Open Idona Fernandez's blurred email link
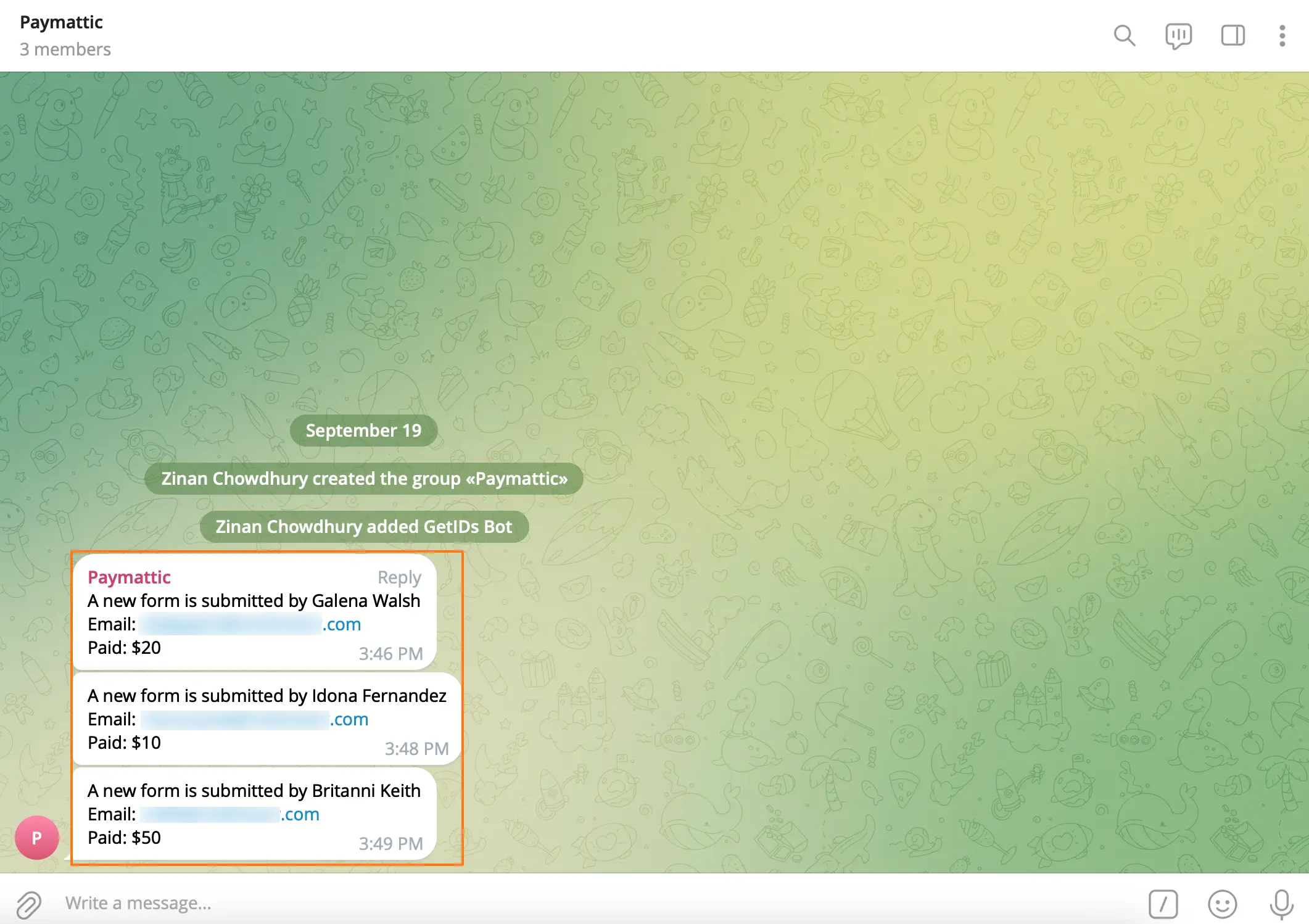The image size is (1309, 924). (x=254, y=719)
